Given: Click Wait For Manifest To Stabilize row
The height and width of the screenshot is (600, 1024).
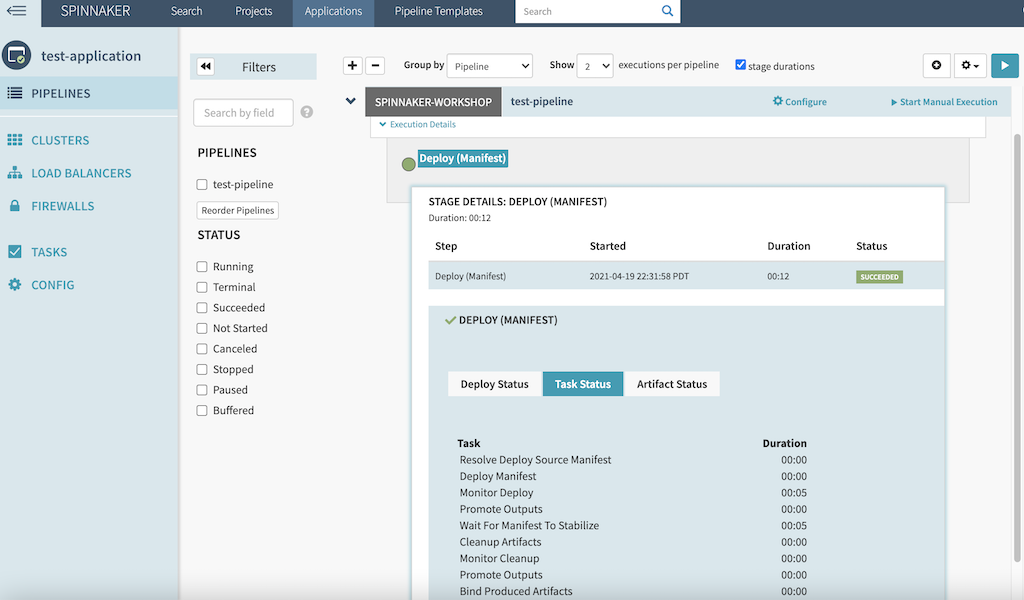Looking at the screenshot, I should 632,526.
